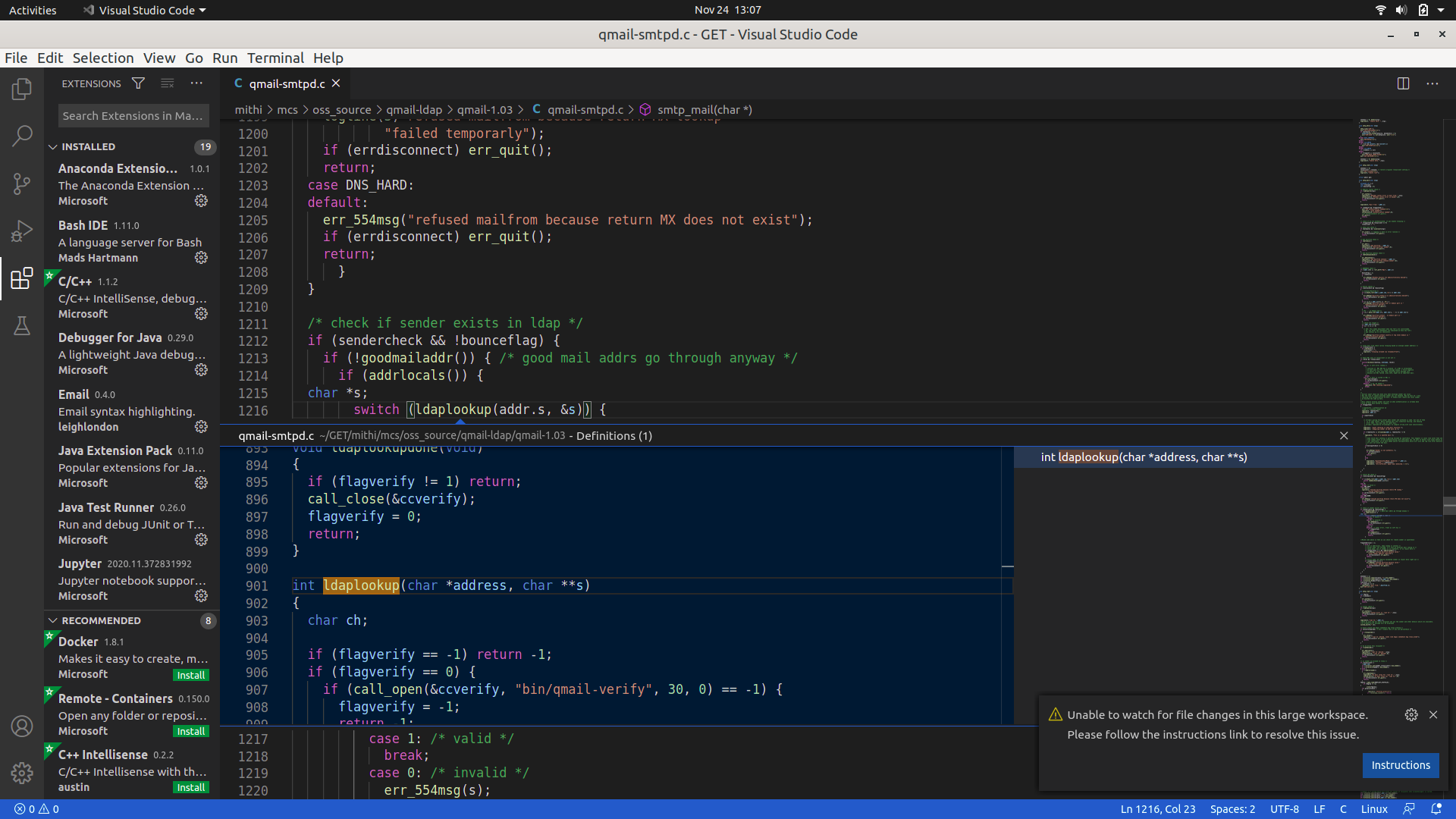Open the Spaces: 2 indentation setting
The width and height of the screenshot is (1456, 819).
tap(1232, 809)
